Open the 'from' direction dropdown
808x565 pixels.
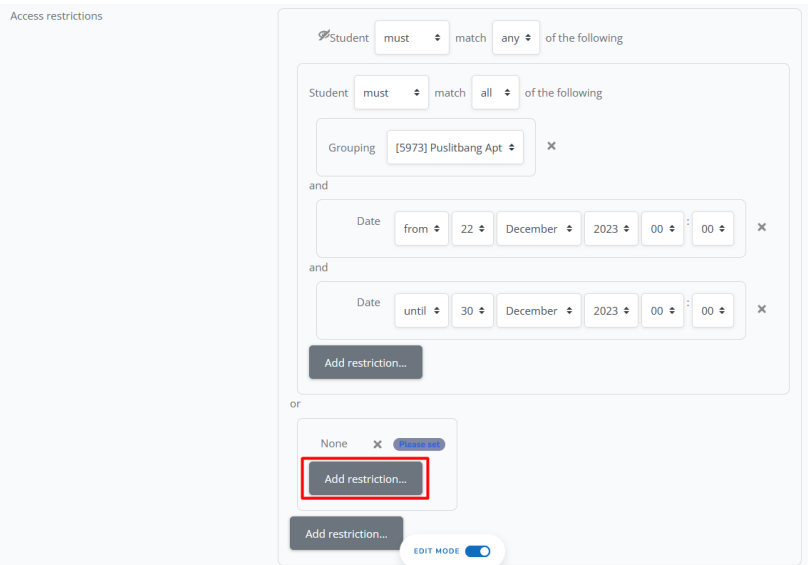tap(421, 229)
